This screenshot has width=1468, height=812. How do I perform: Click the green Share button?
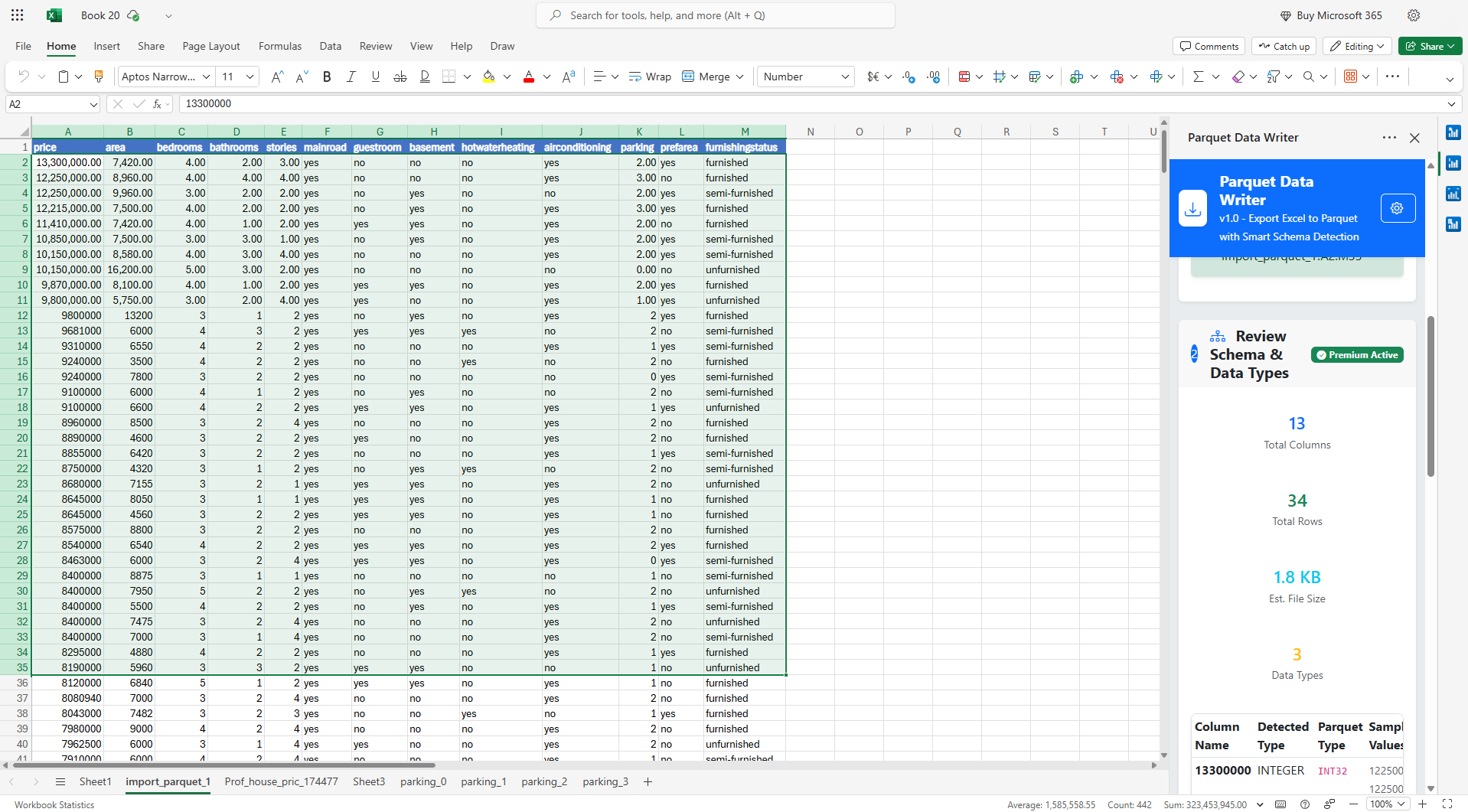click(x=1430, y=46)
